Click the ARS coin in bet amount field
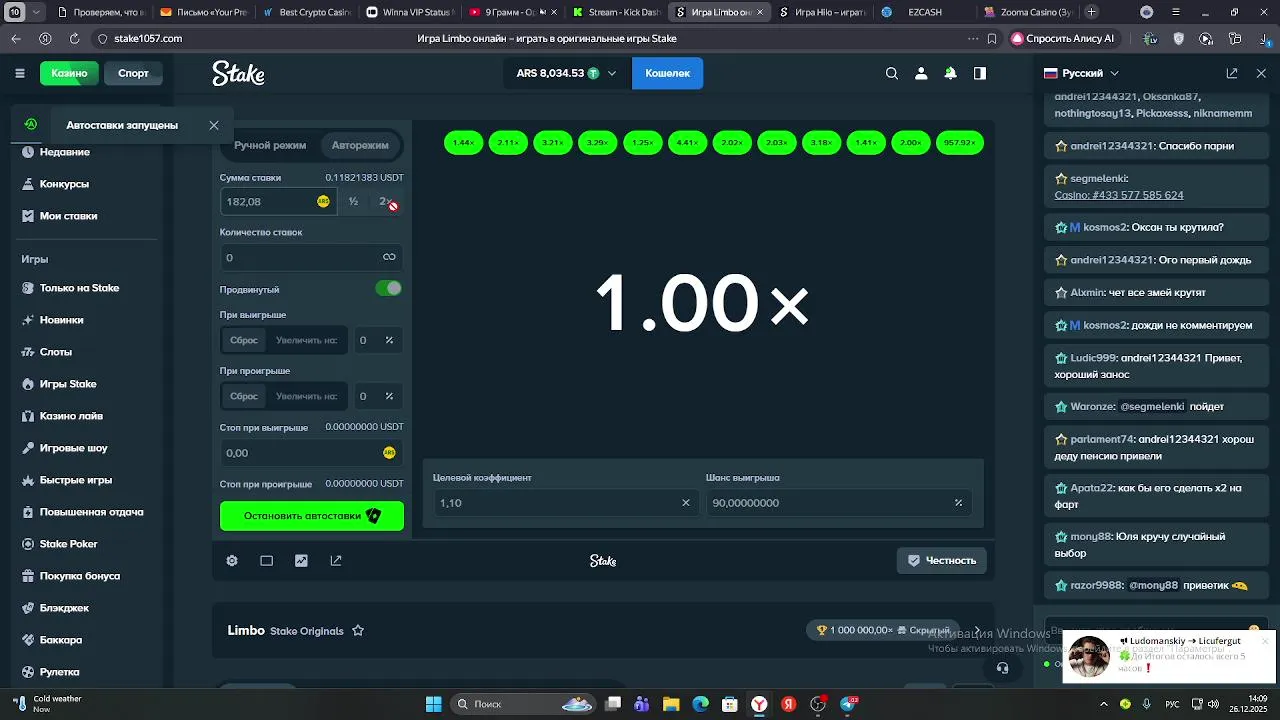The image size is (1280, 720). pos(323,201)
